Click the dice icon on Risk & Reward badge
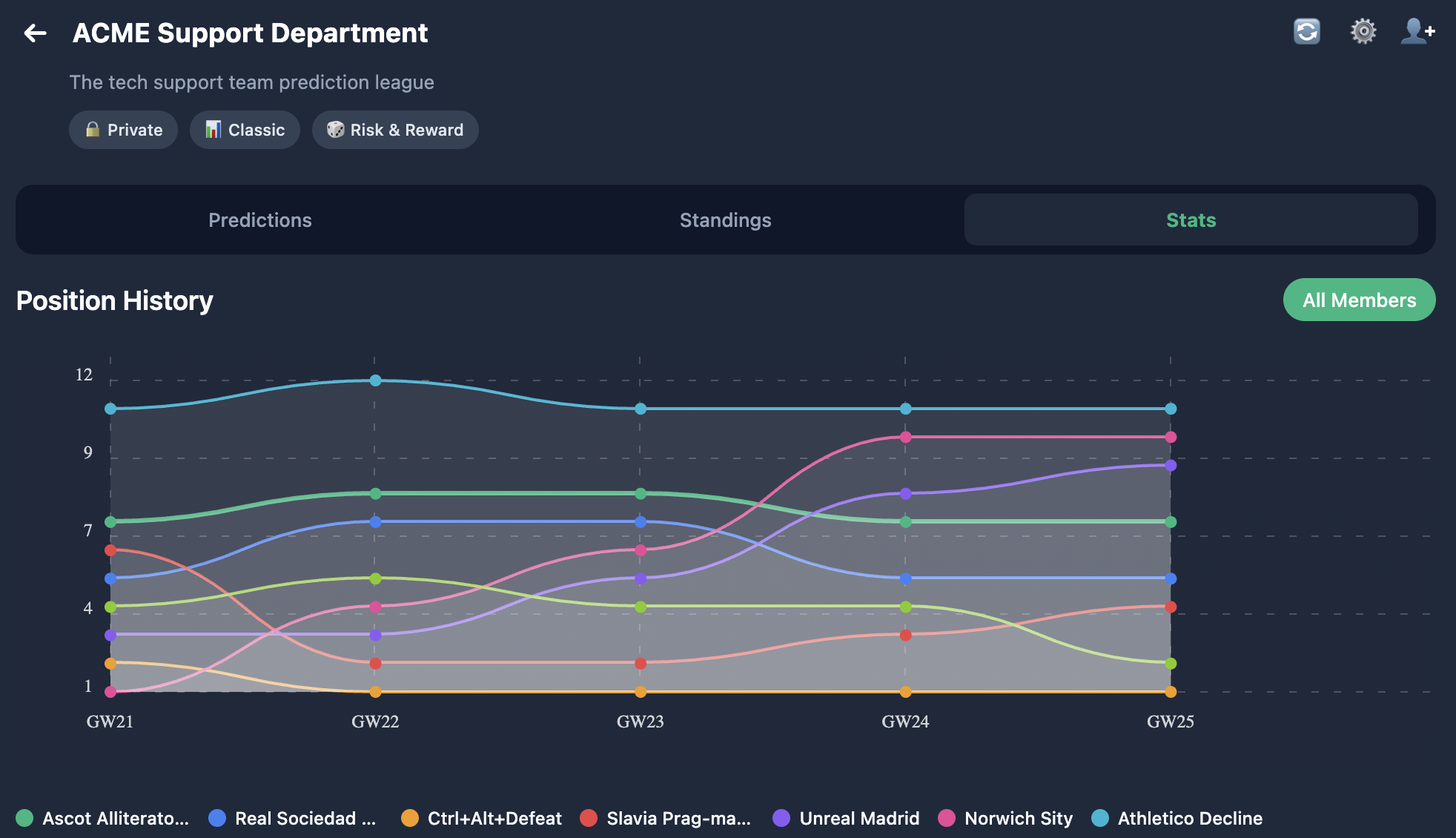 (336, 129)
